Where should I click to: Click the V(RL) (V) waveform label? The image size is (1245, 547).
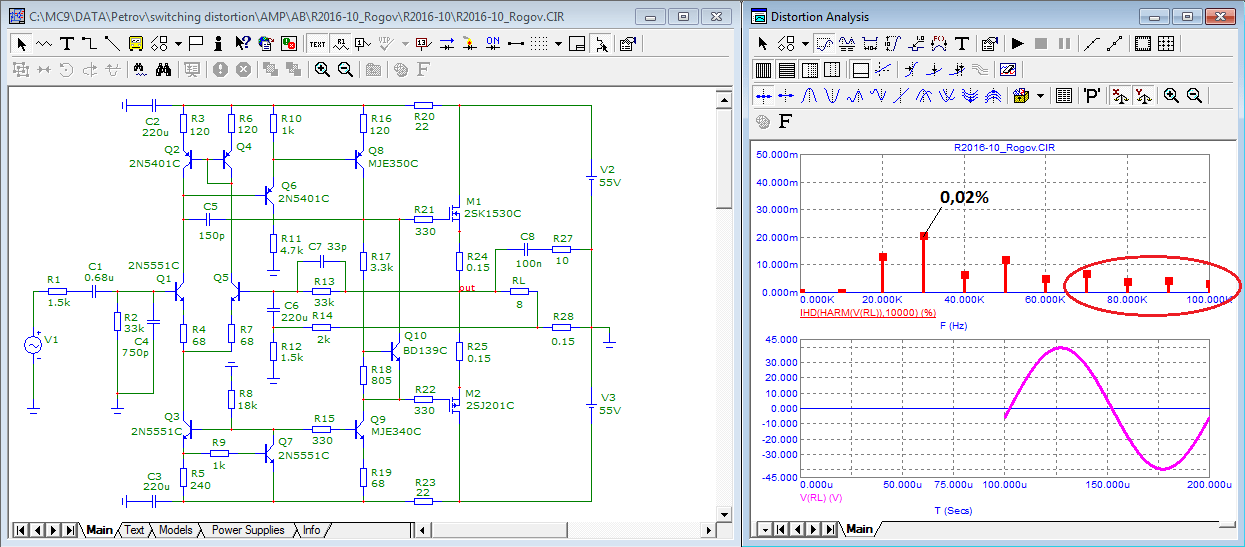(x=822, y=497)
